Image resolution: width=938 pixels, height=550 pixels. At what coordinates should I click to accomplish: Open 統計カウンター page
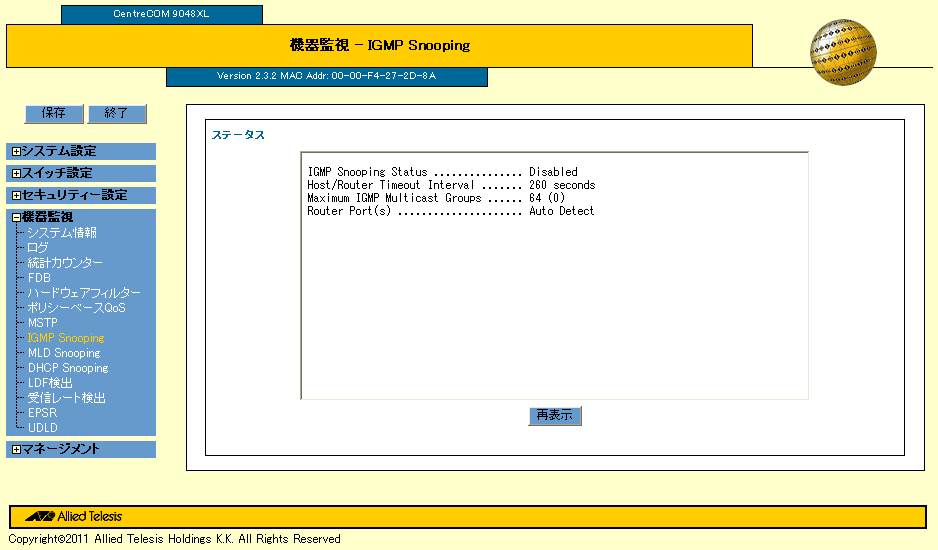[x=65, y=263]
